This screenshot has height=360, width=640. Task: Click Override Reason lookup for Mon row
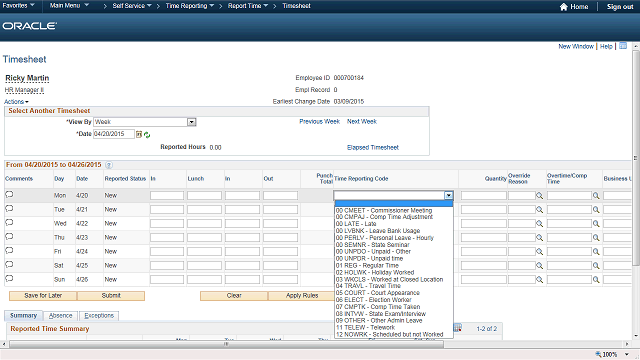click(540, 196)
